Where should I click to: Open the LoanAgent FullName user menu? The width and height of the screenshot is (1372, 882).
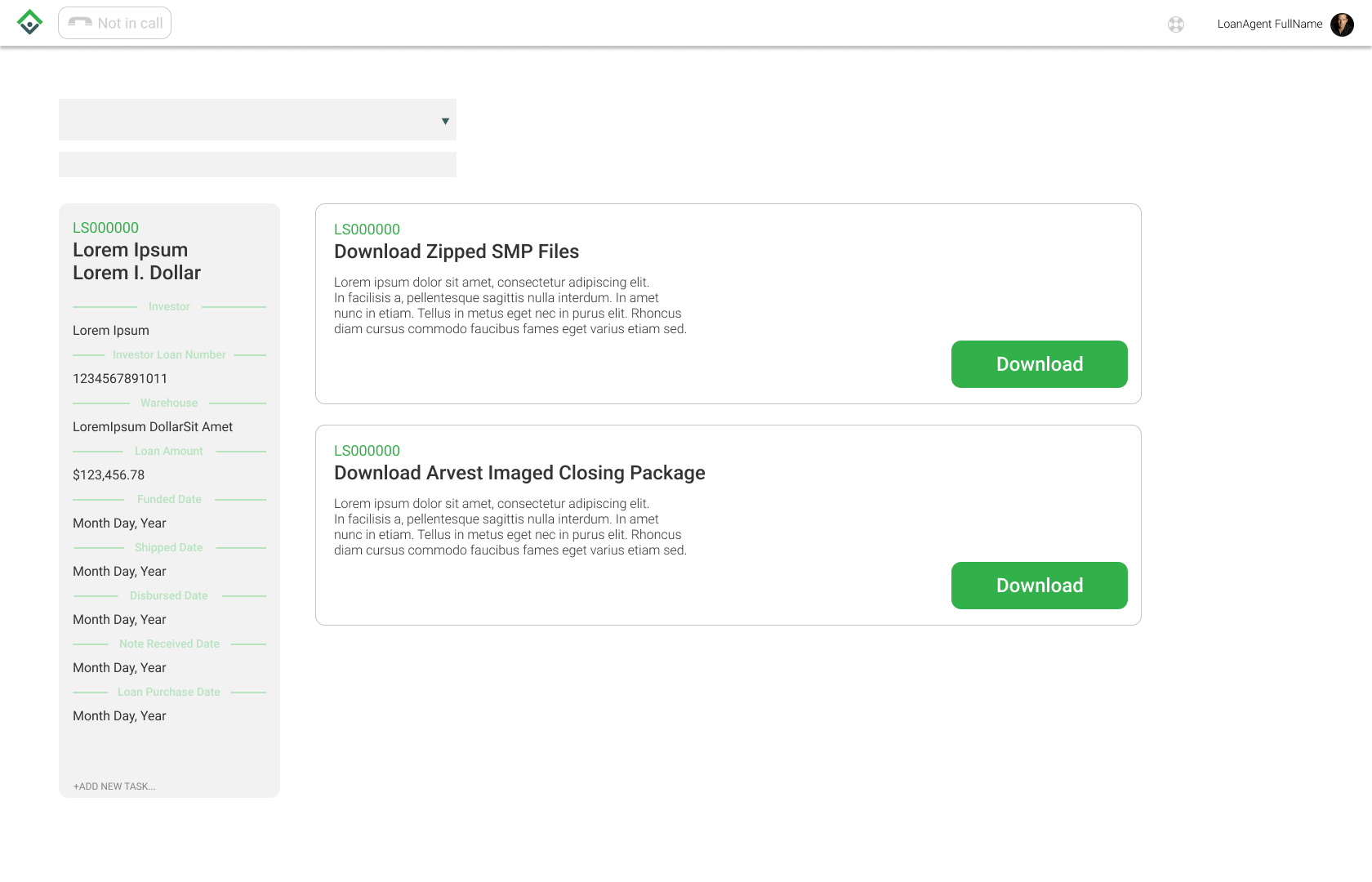tap(1269, 24)
